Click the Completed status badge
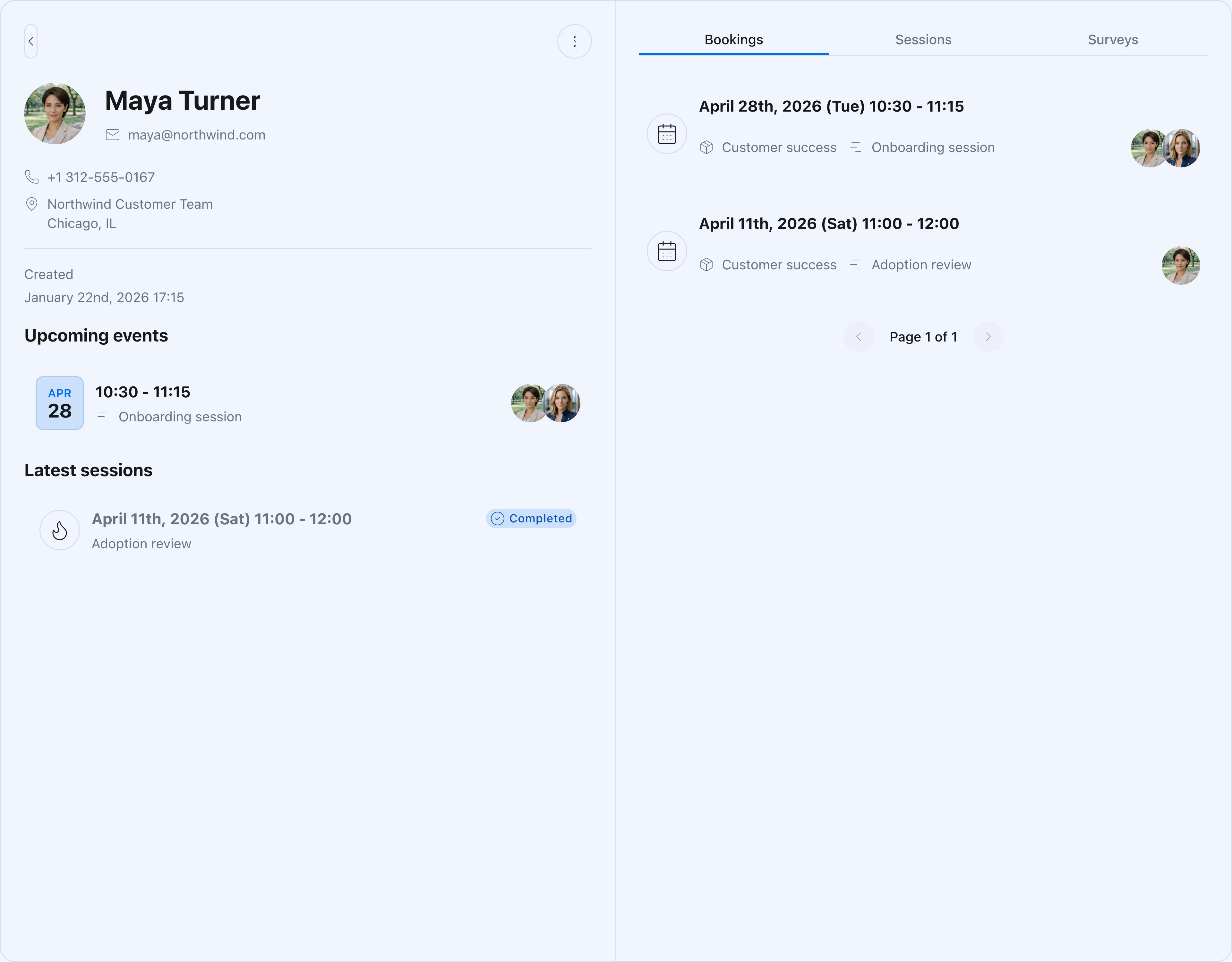The width and height of the screenshot is (1232, 962). click(531, 518)
